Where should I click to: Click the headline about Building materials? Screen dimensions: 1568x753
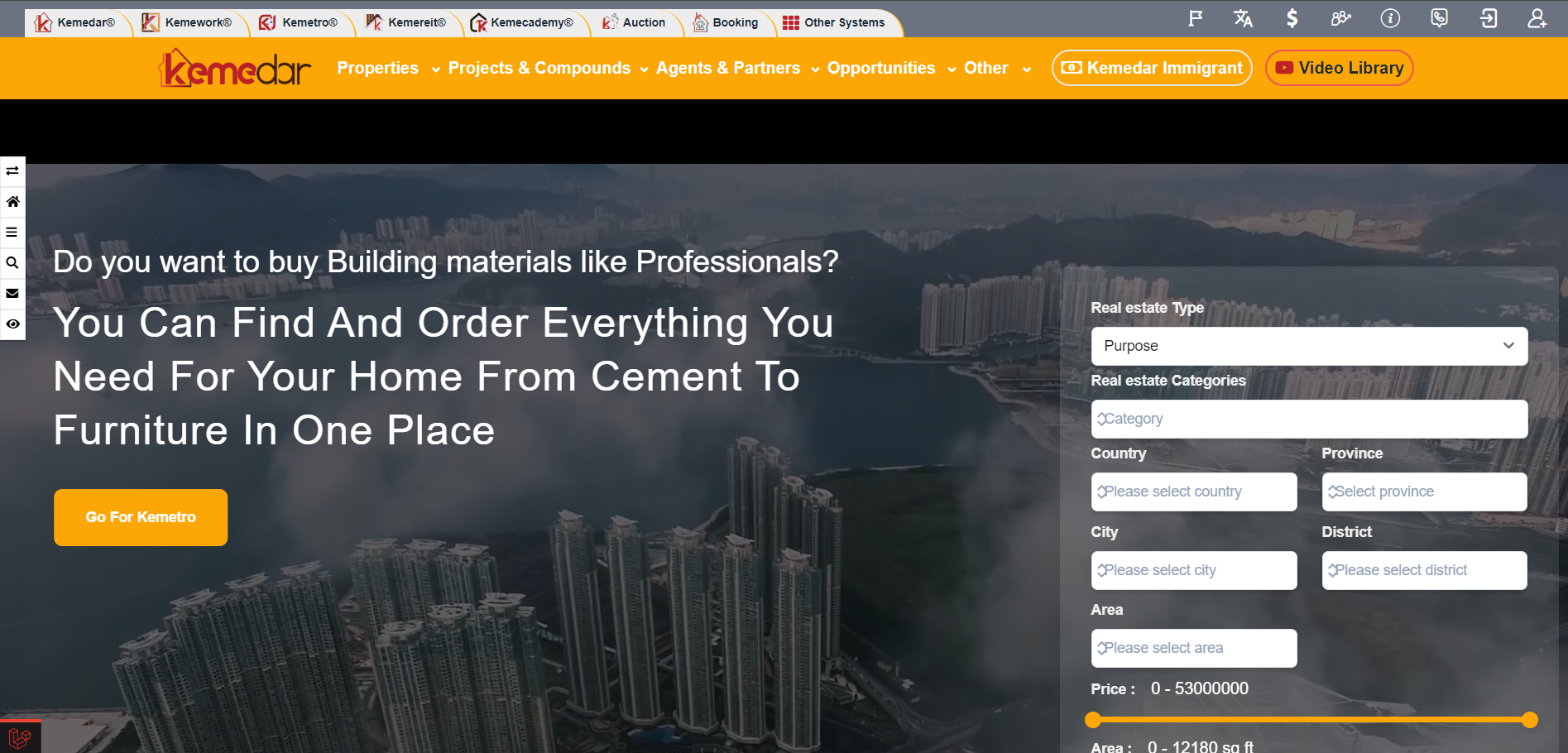(x=445, y=261)
